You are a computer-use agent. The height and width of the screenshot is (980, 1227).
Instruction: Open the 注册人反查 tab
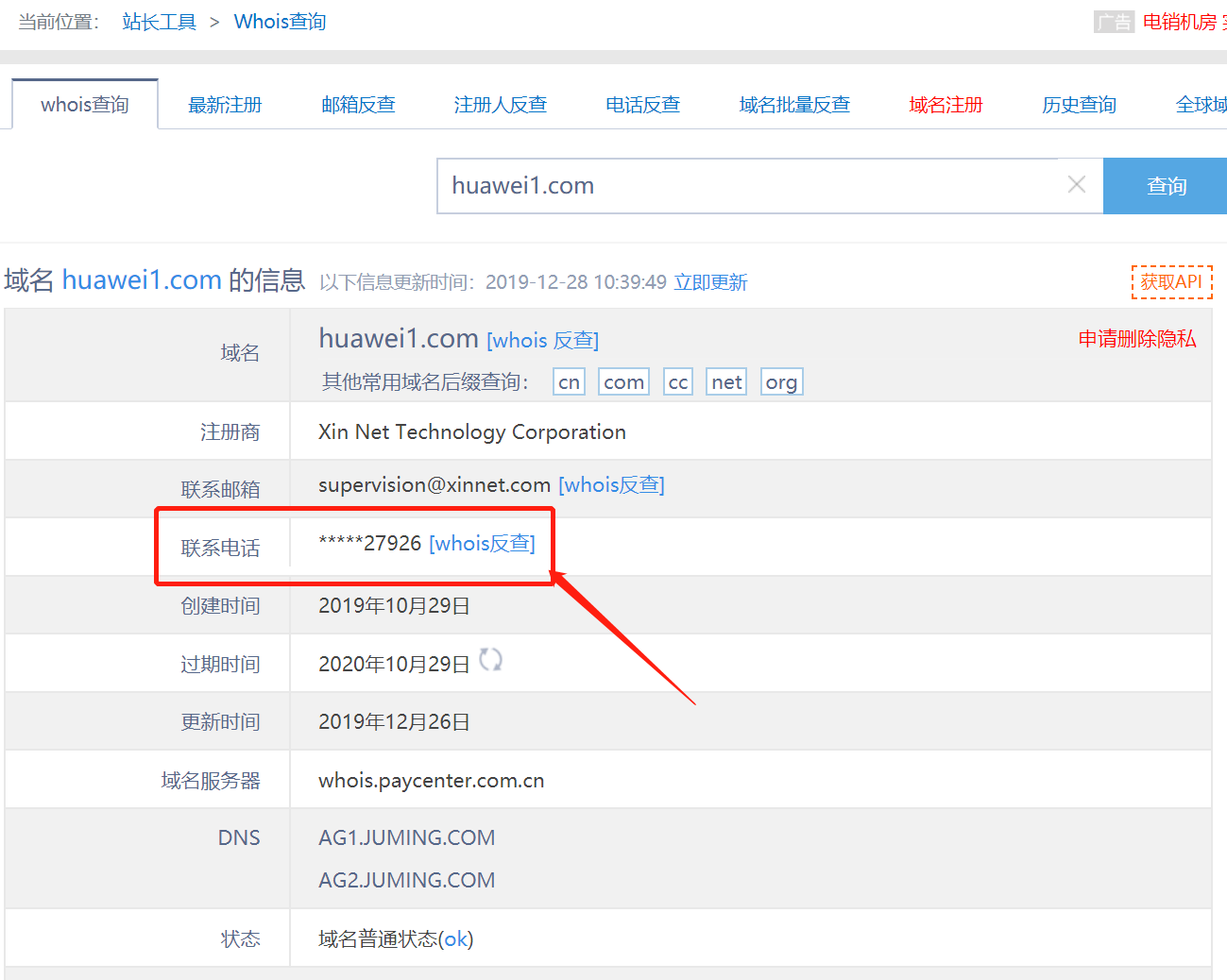501,105
